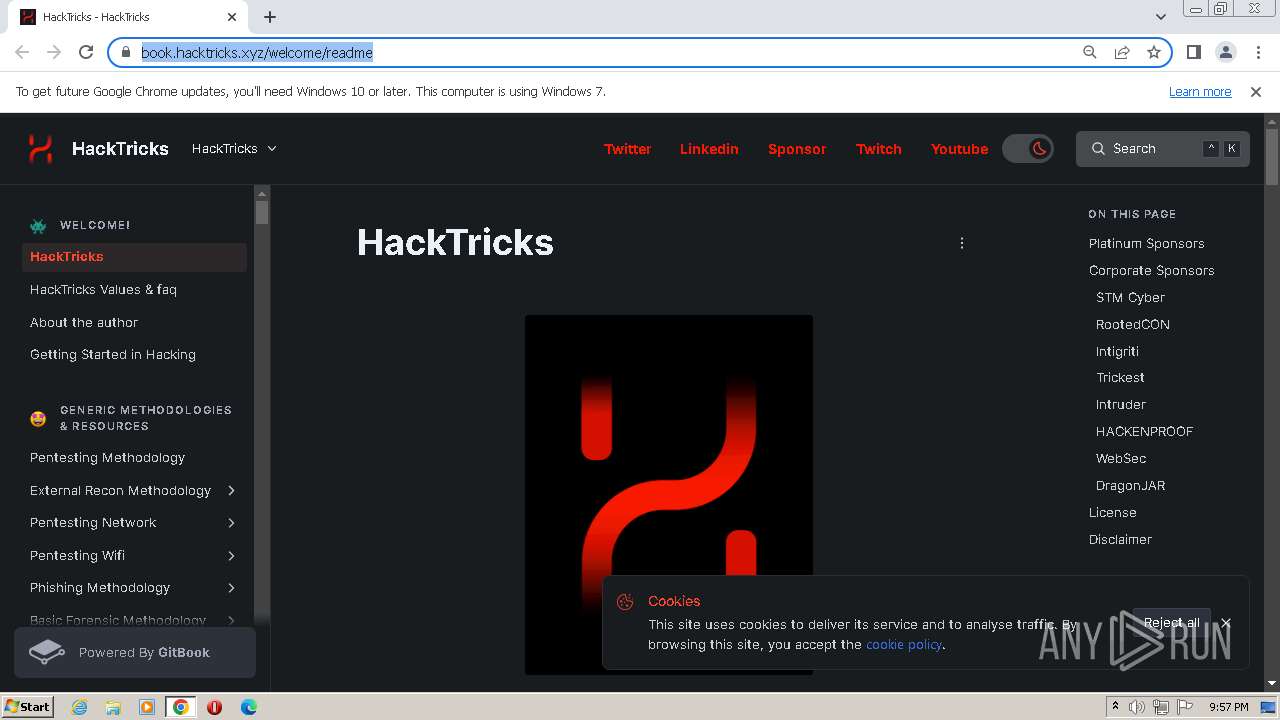Jump to Platinum Sponsors section
1280x720 pixels.
pos(1146,243)
